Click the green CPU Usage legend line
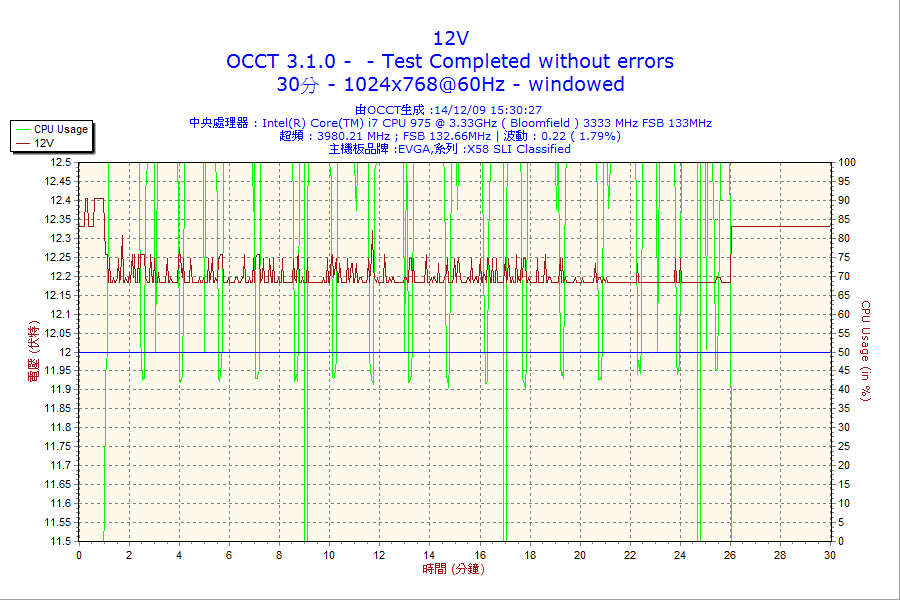Screen dimensions: 900x600 click(23, 129)
